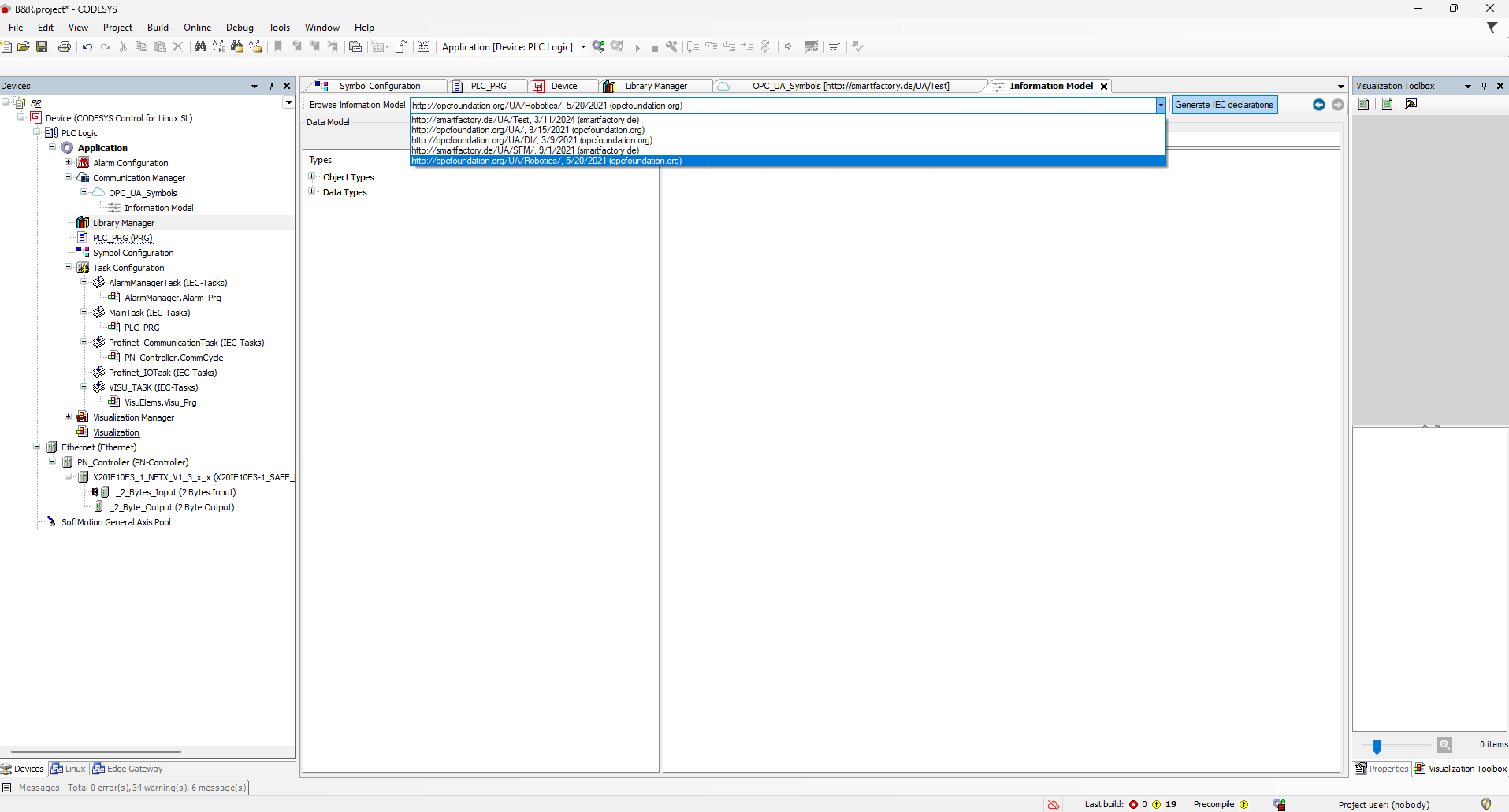This screenshot has height=812, width=1509.
Task: Open the Debug menu
Action: click(x=240, y=28)
